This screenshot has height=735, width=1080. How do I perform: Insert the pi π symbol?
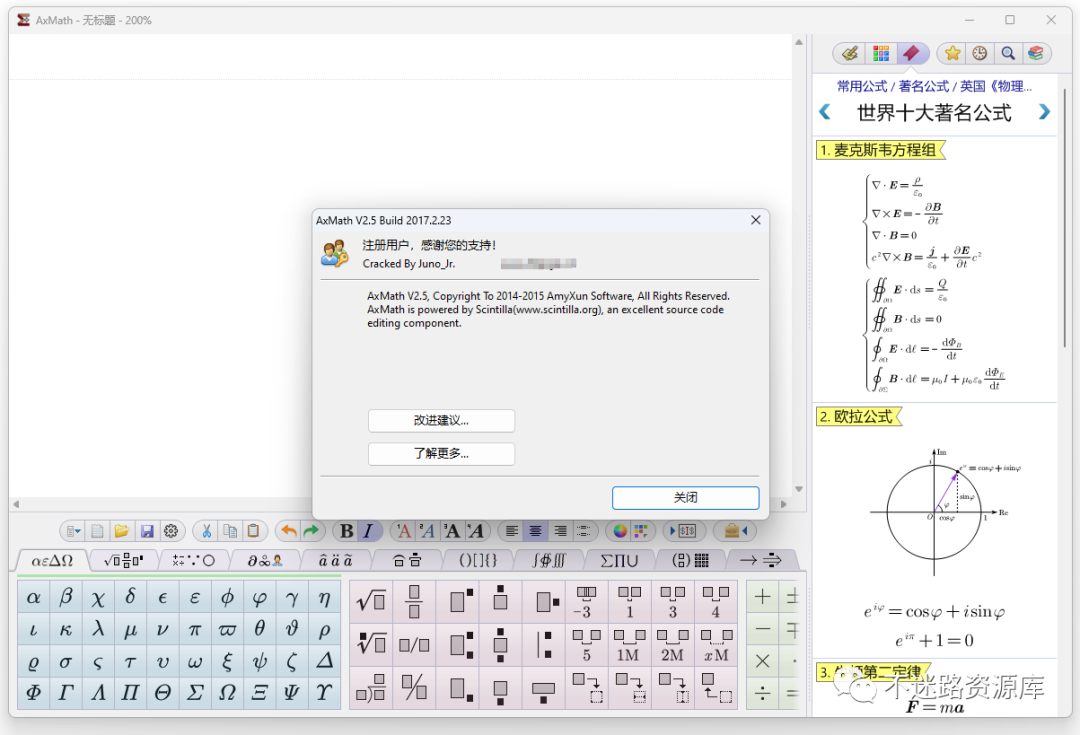point(195,629)
